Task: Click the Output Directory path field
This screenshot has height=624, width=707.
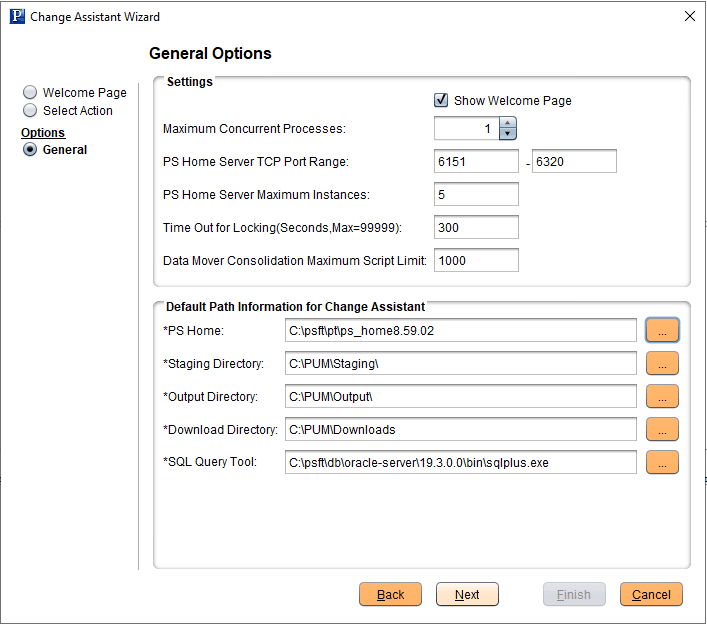Action: pos(461,396)
